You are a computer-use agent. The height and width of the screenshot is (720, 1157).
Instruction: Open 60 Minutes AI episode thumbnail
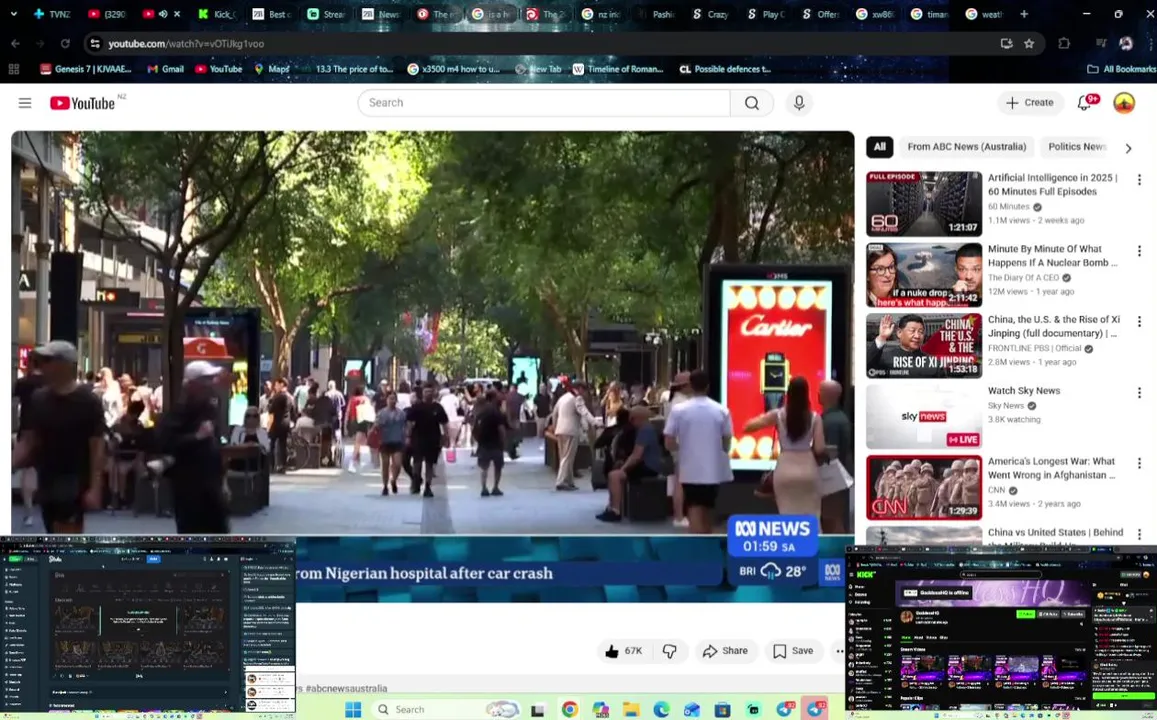point(924,204)
